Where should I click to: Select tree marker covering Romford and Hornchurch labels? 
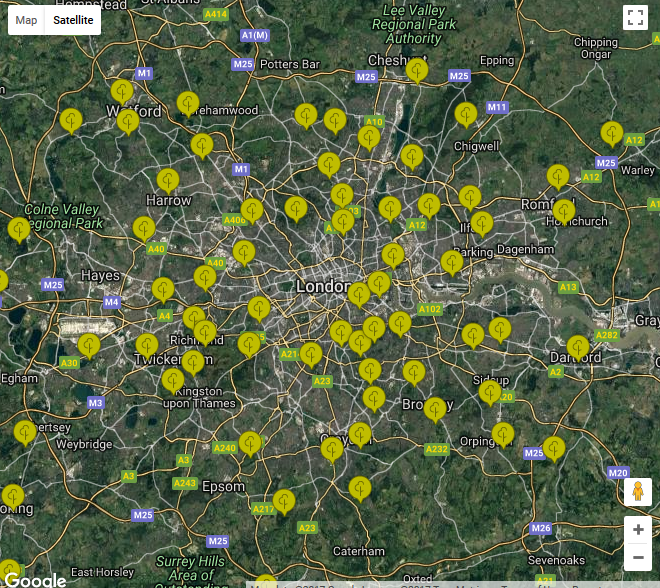(564, 213)
